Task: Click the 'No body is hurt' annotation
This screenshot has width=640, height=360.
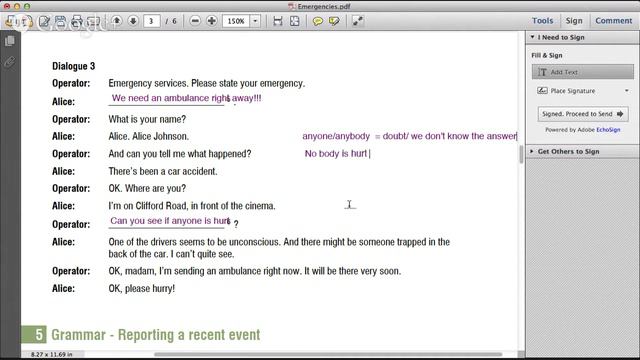Action: click(336, 153)
